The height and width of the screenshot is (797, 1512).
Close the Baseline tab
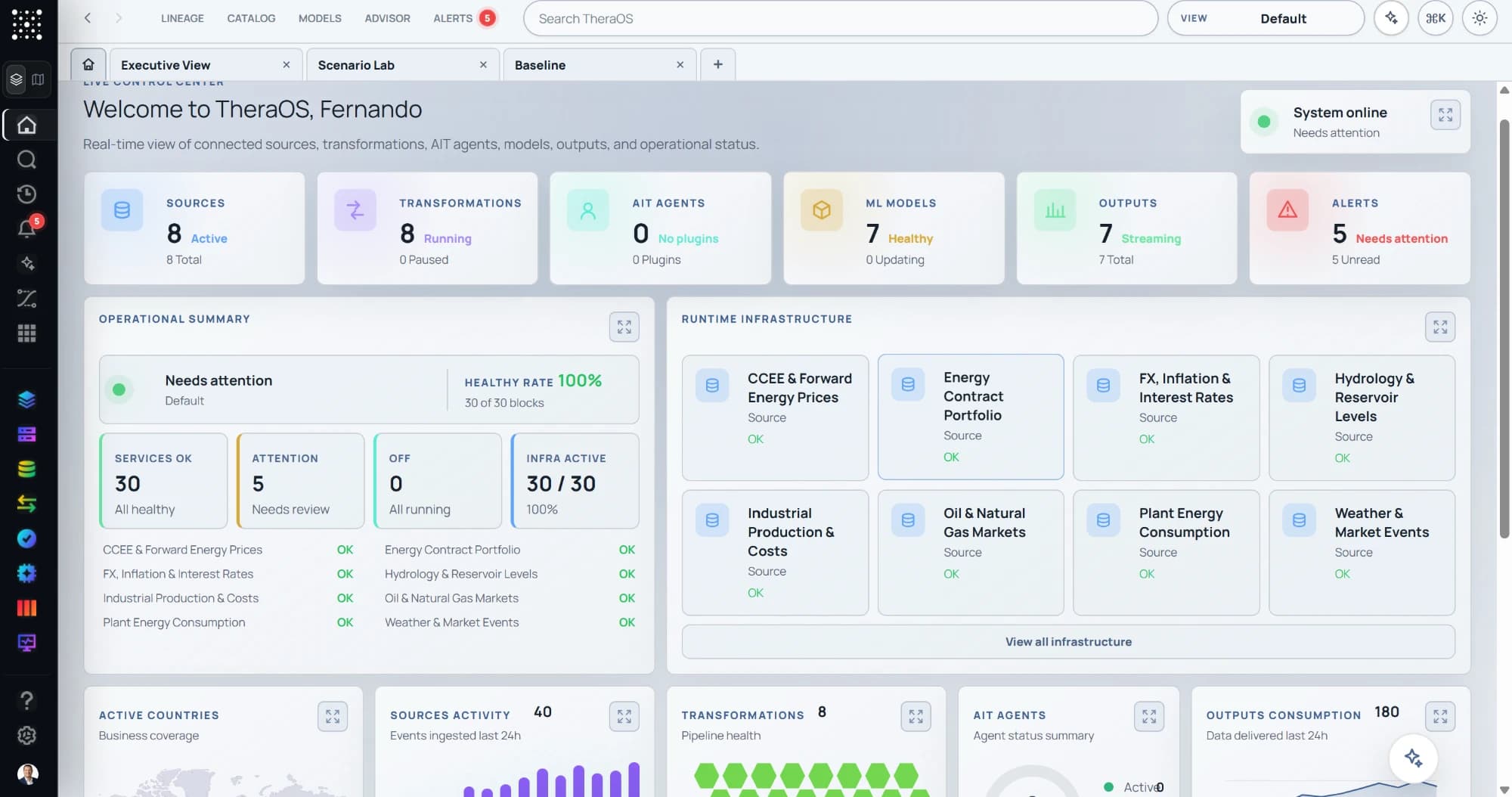point(680,65)
